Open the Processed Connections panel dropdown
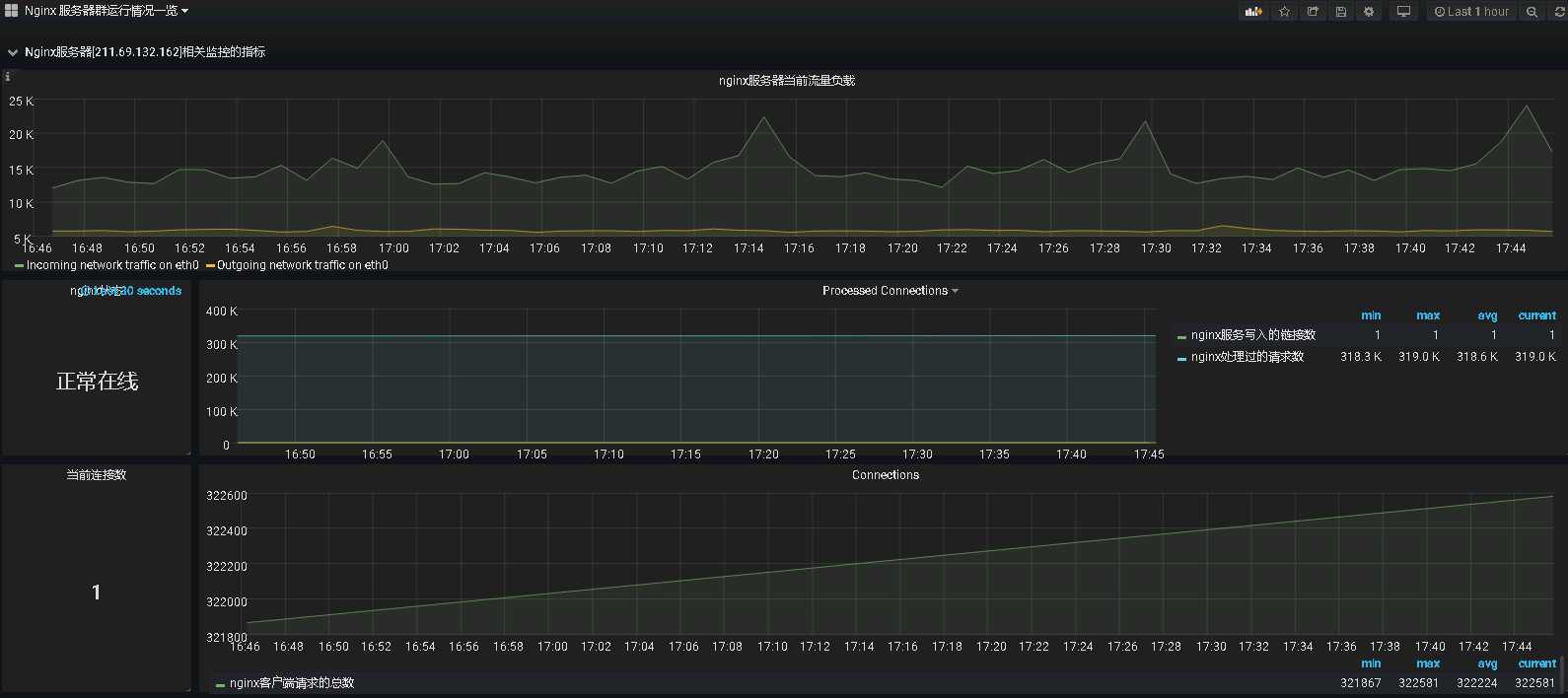 click(x=890, y=291)
